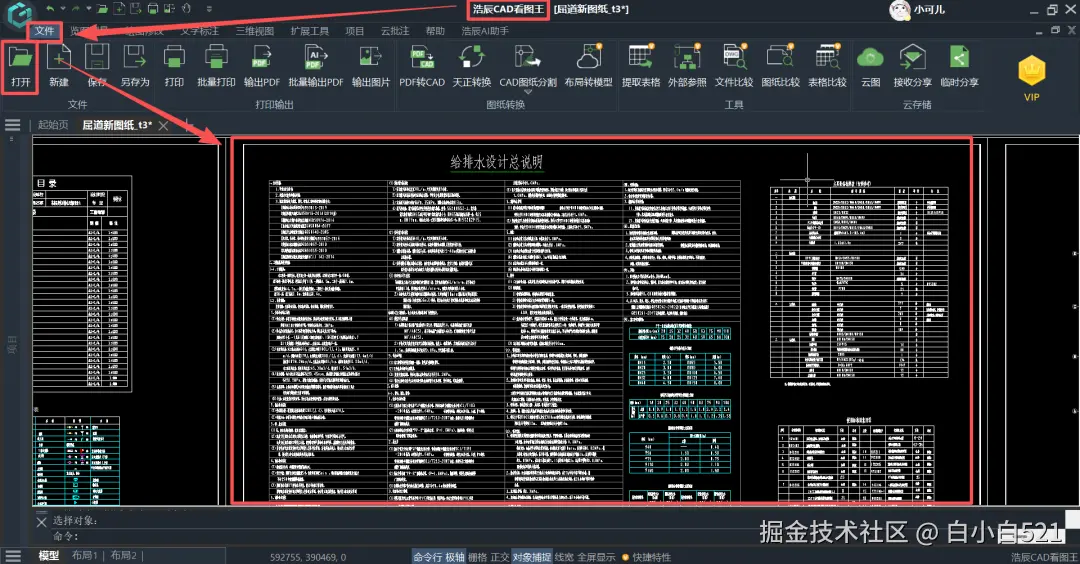Image resolution: width=1080 pixels, height=564 pixels.
Task: Close the command line panel
Action: (x=41, y=522)
